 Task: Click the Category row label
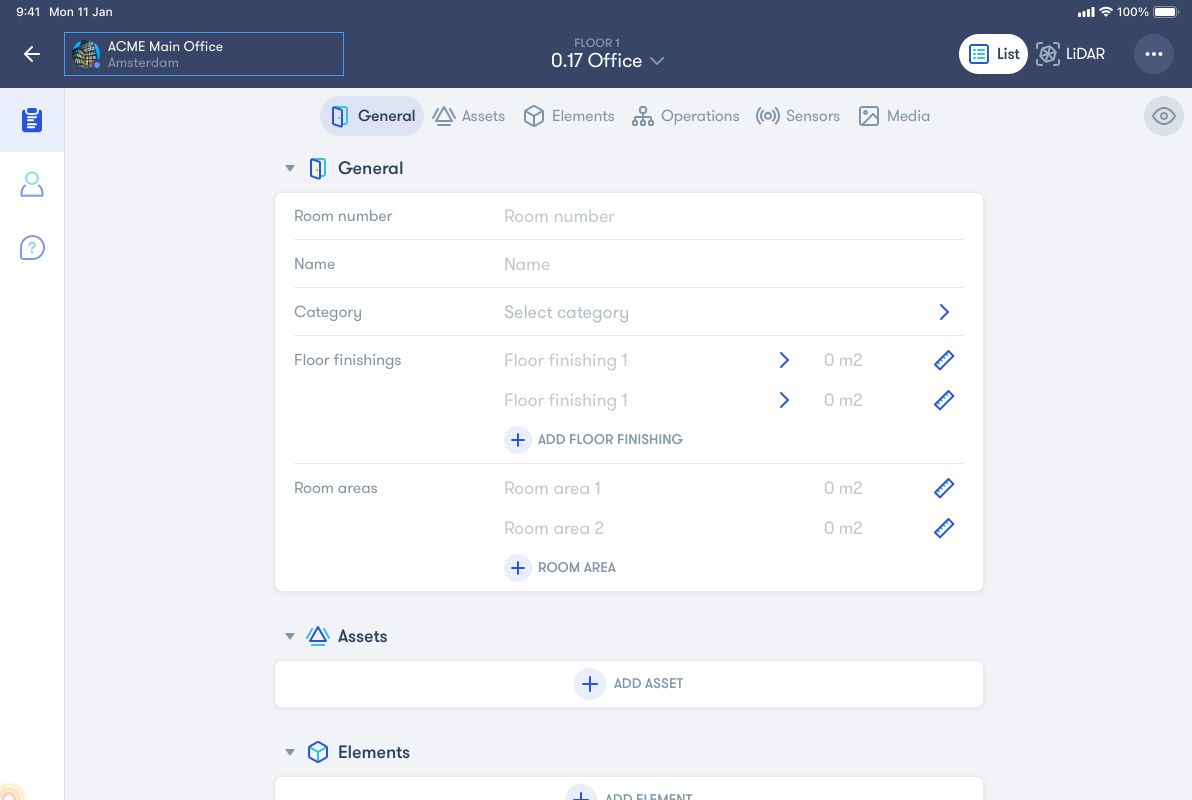pyautogui.click(x=328, y=312)
